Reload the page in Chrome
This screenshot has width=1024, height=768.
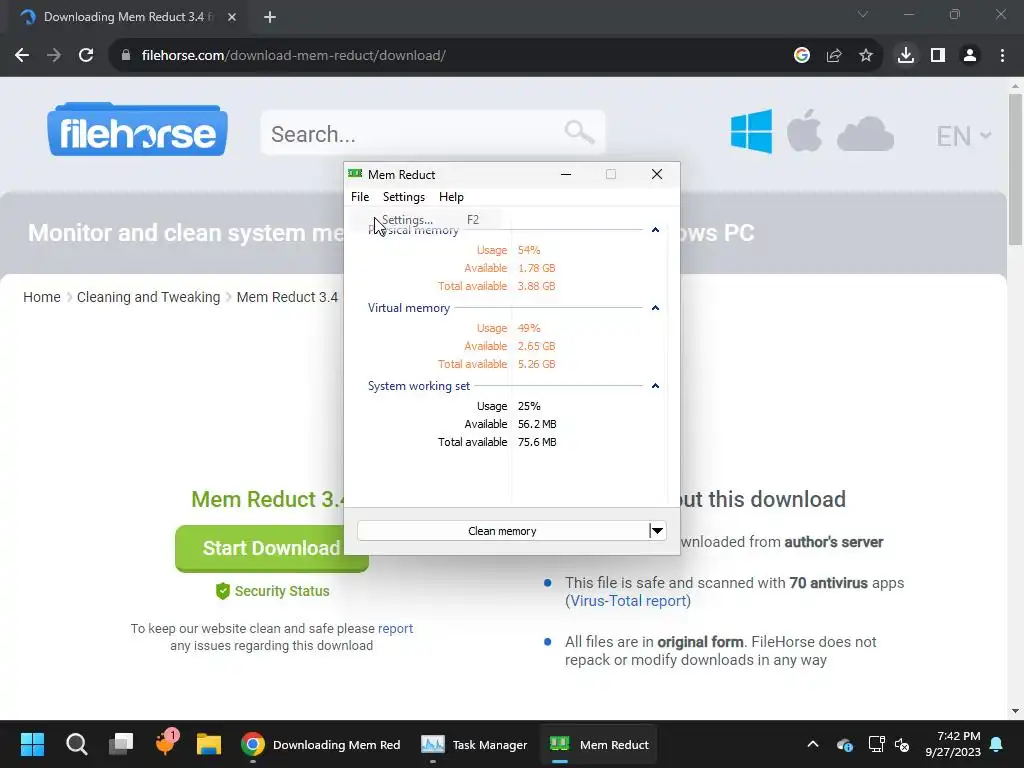[86, 56]
